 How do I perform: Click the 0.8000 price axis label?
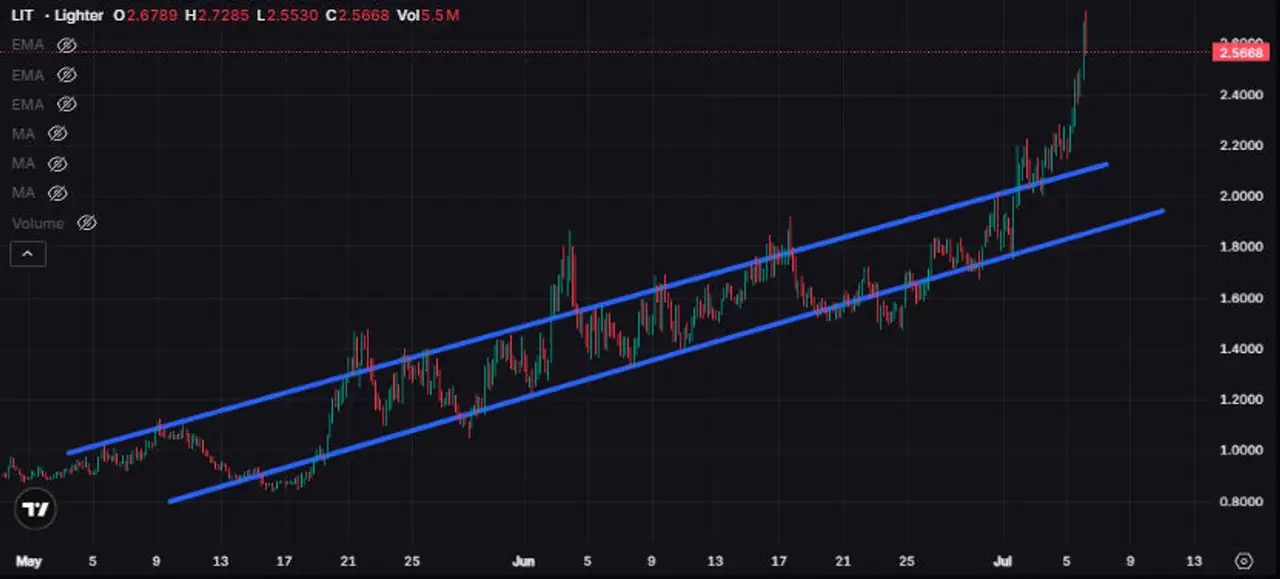pyautogui.click(x=1239, y=501)
